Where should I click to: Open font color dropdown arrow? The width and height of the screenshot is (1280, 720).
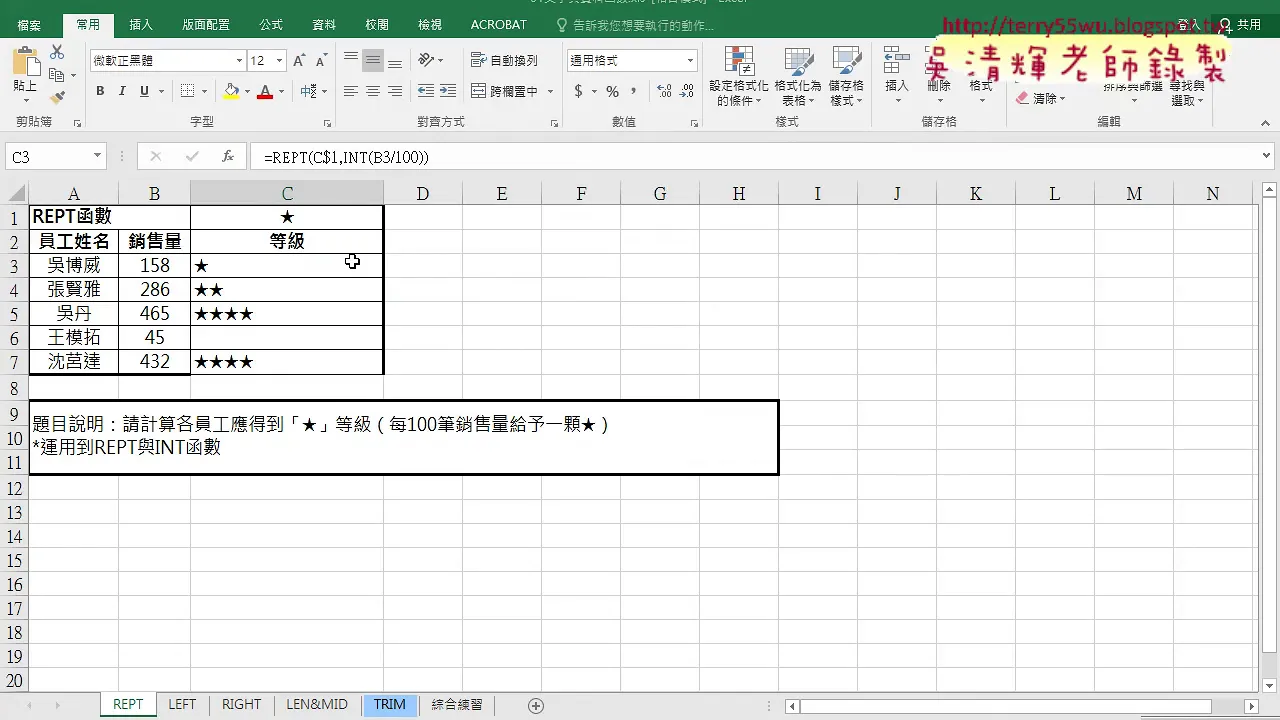[281, 92]
